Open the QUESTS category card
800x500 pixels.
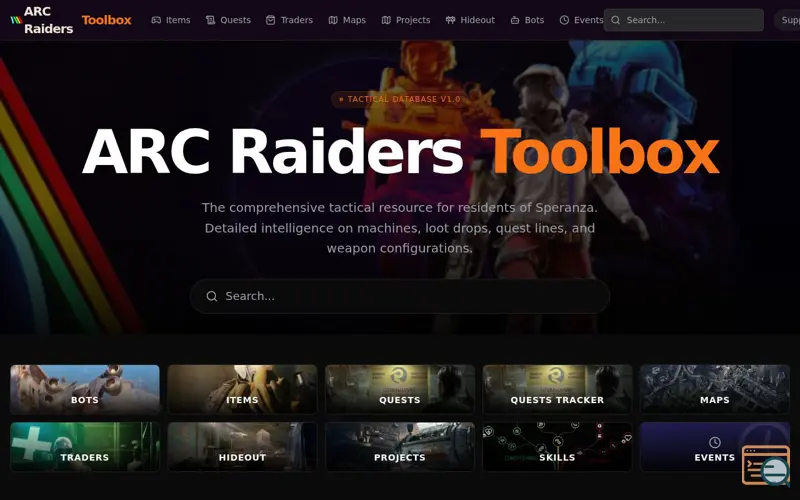point(400,389)
